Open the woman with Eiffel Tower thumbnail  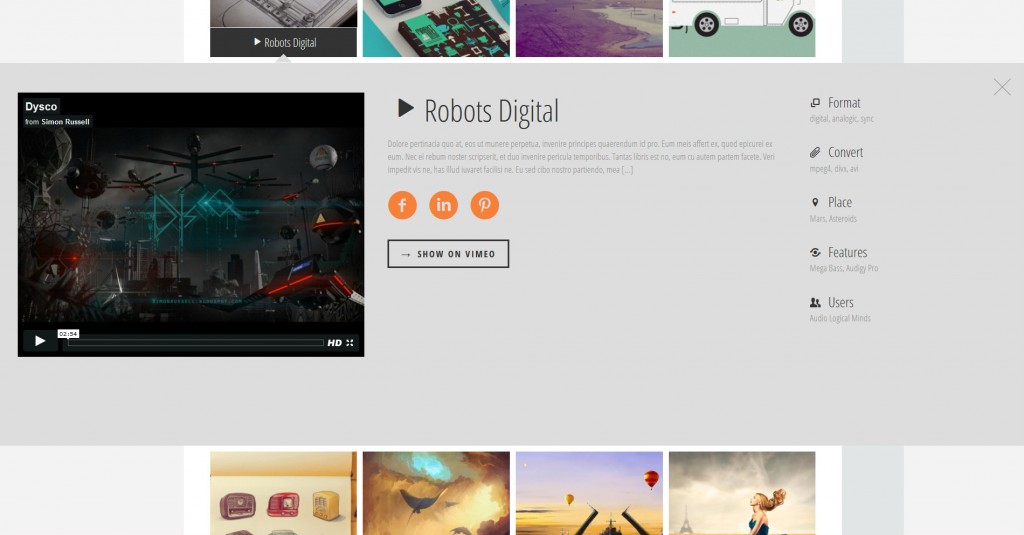pos(742,493)
